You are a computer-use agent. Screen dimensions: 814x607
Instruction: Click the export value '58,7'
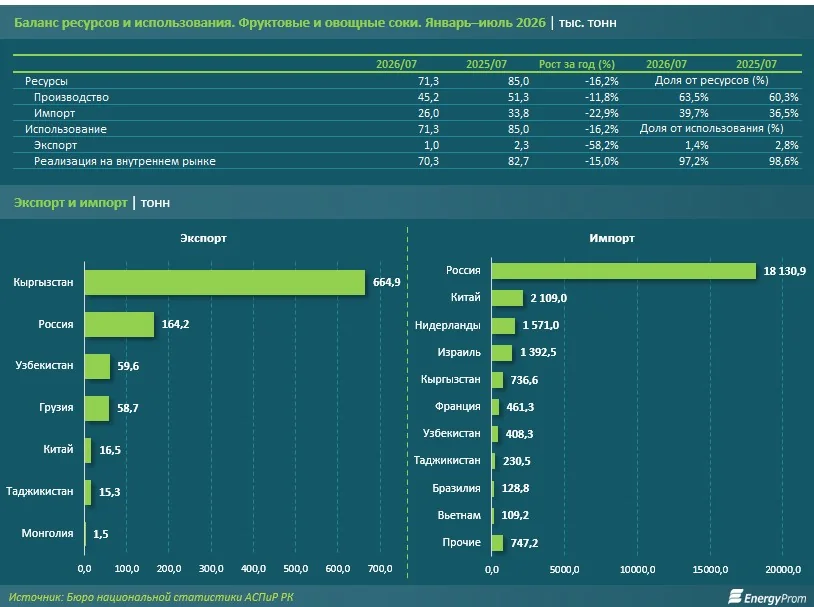click(128, 408)
